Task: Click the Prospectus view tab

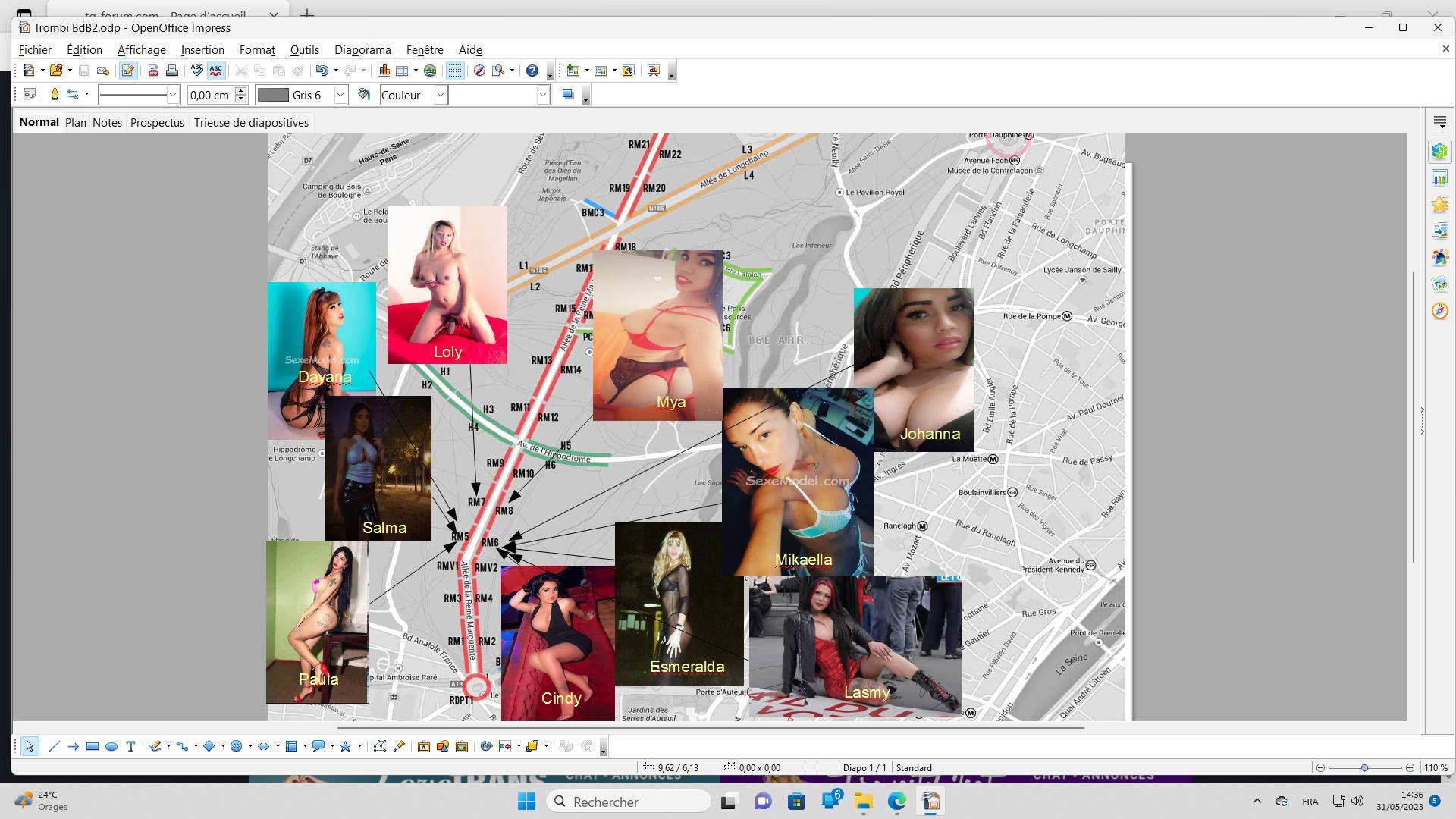Action: tap(157, 122)
